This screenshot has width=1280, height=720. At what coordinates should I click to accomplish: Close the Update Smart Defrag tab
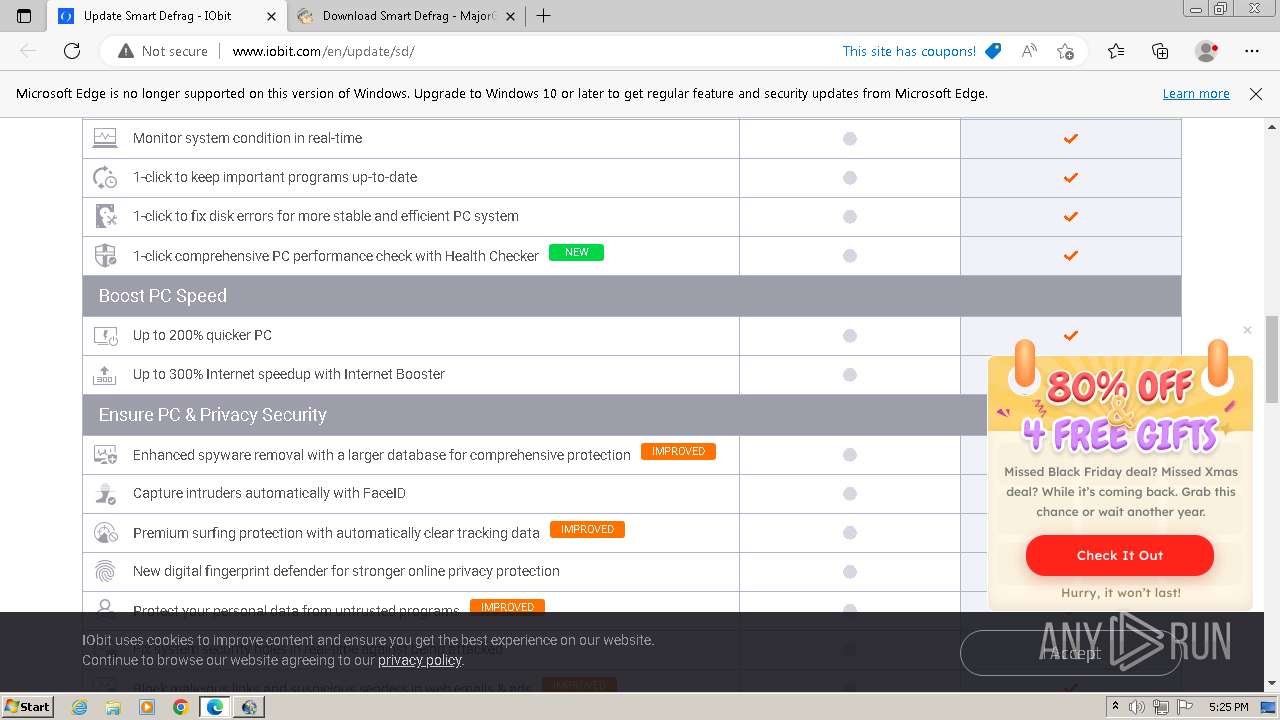(271, 16)
